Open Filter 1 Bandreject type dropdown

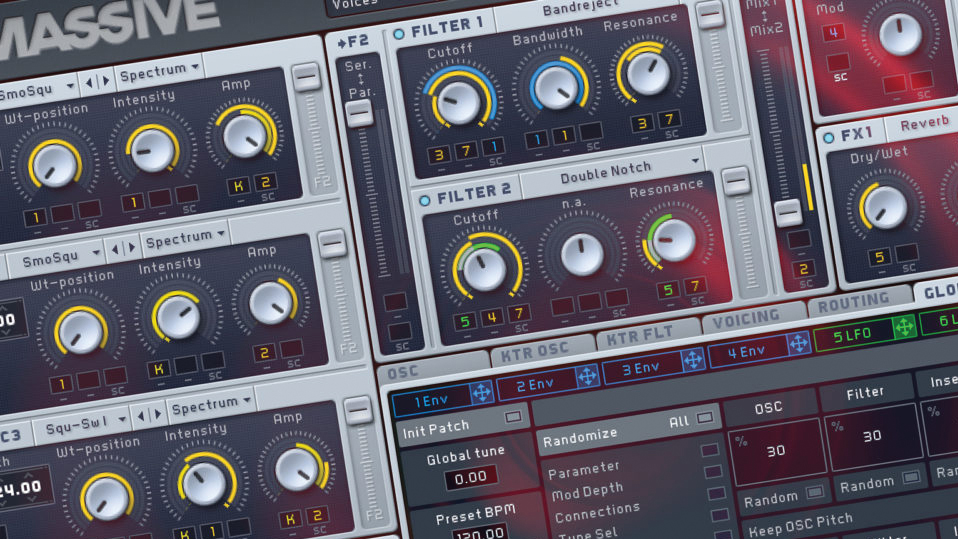(580, 7)
